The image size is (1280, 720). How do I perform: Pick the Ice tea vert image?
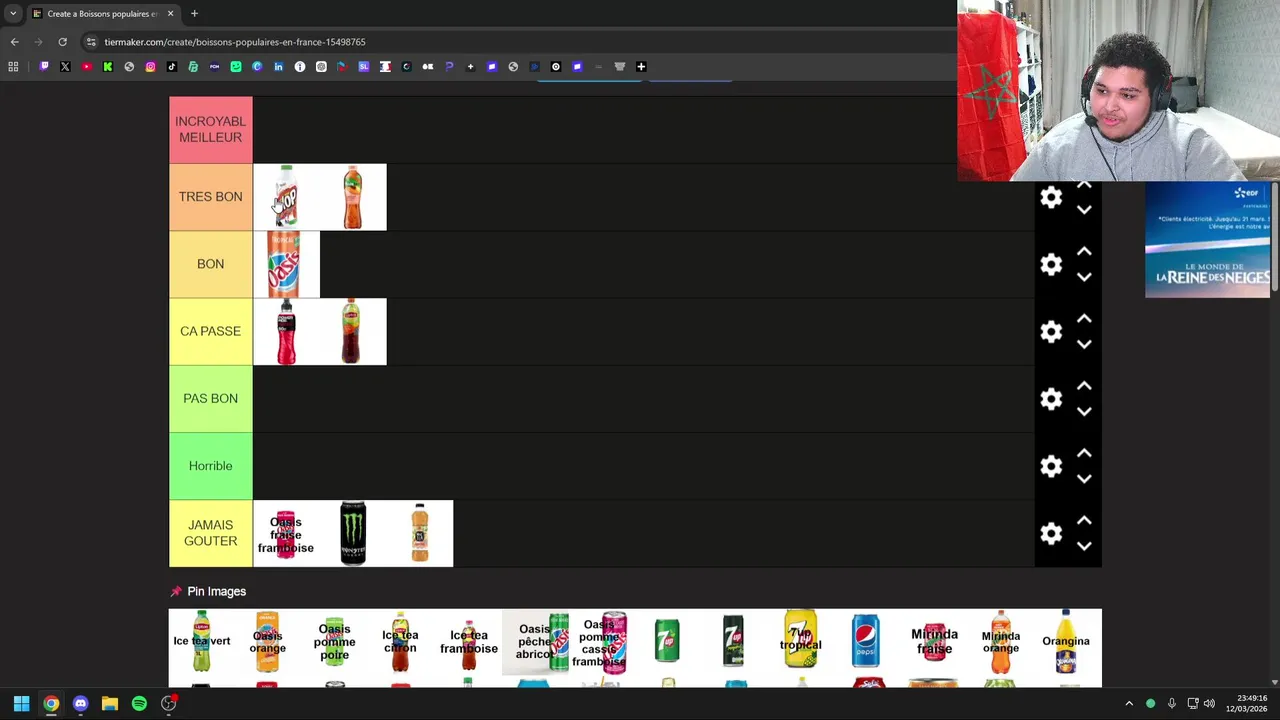[202, 641]
